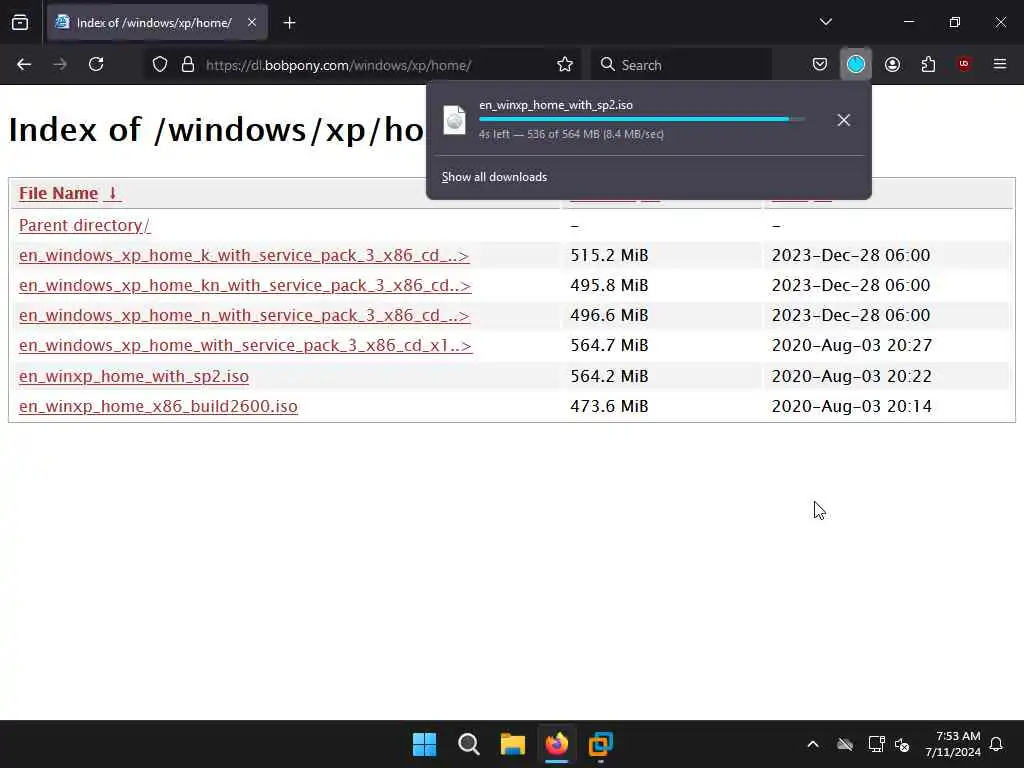Show hidden system tray icons
Screen dimensions: 1024x768
click(x=813, y=744)
